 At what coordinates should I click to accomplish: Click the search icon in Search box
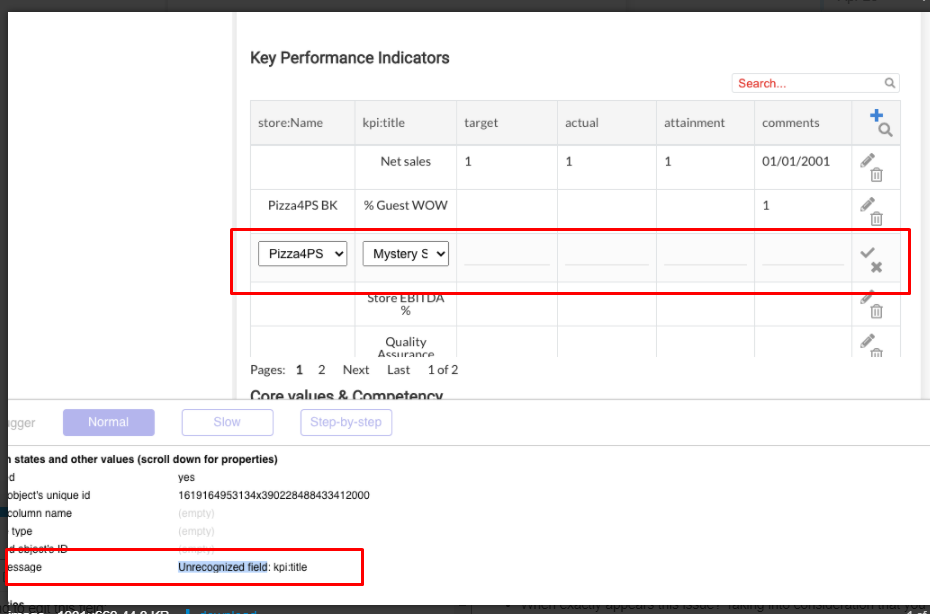point(890,83)
